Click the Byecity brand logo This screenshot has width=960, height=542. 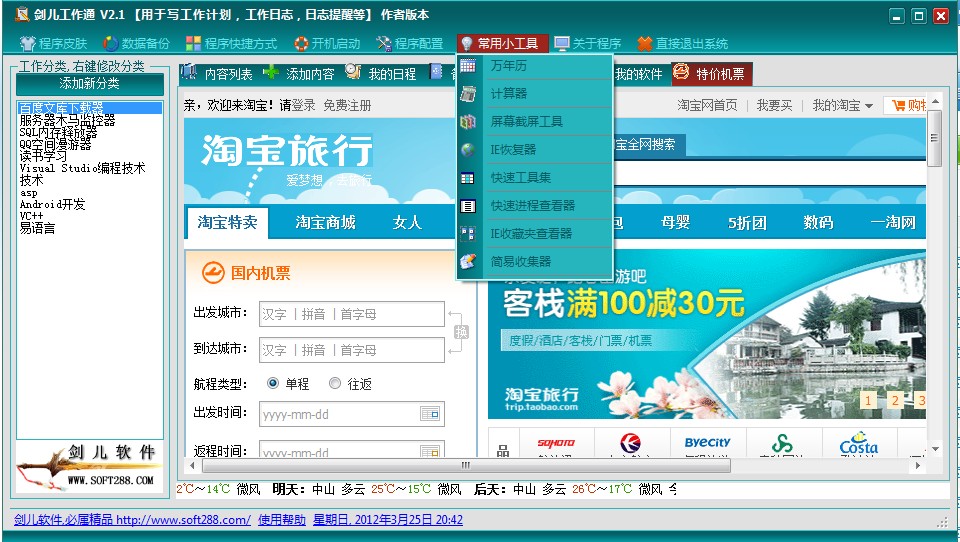click(x=707, y=442)
